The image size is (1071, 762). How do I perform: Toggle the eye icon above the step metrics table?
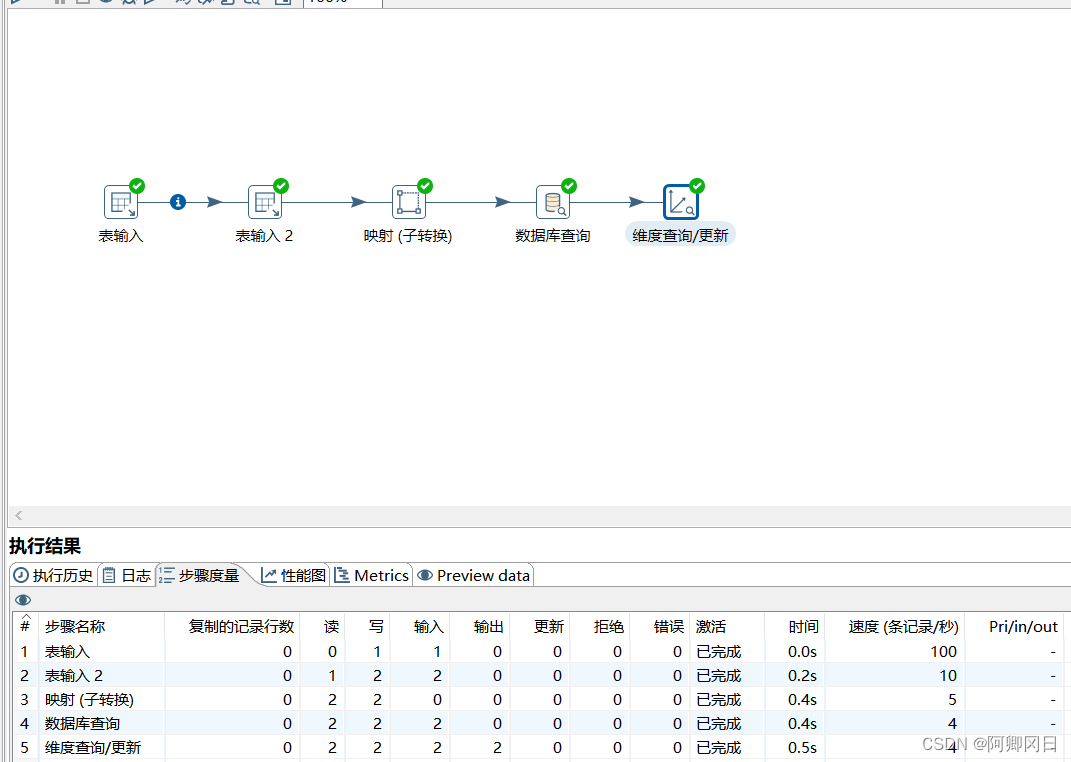point(23,600)
